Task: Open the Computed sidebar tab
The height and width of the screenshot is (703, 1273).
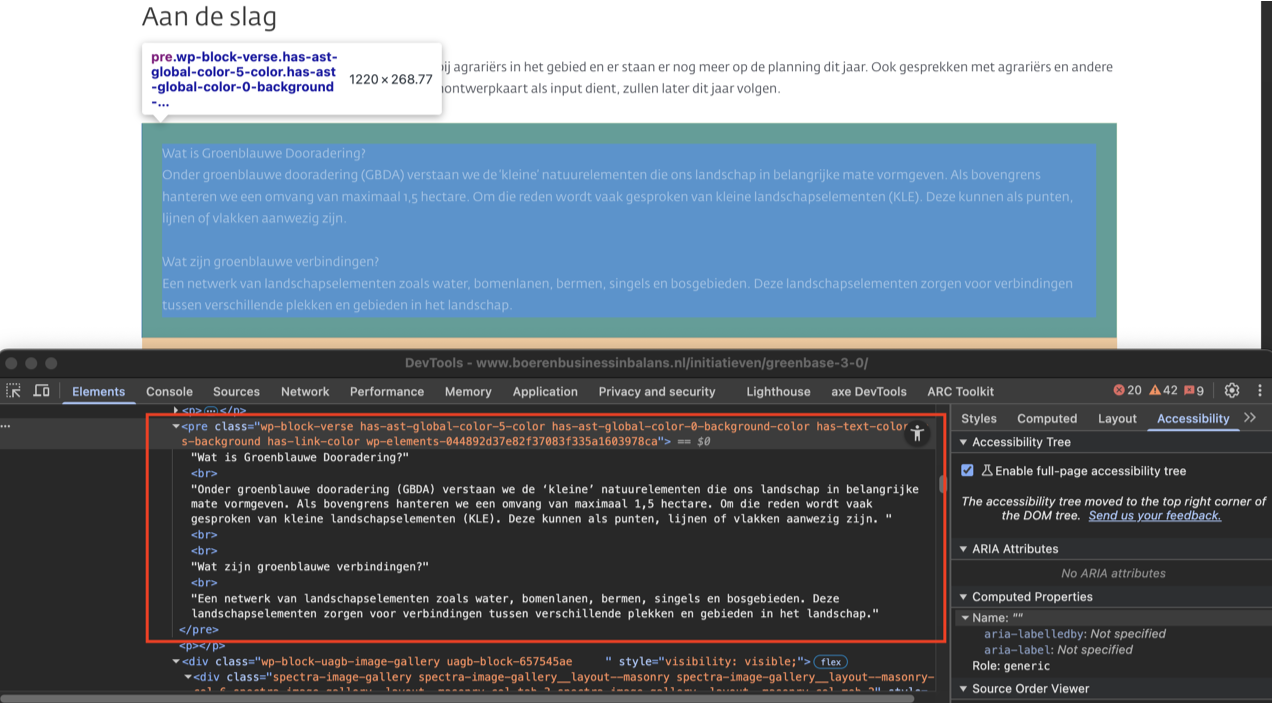Action: click(1047, 419)
